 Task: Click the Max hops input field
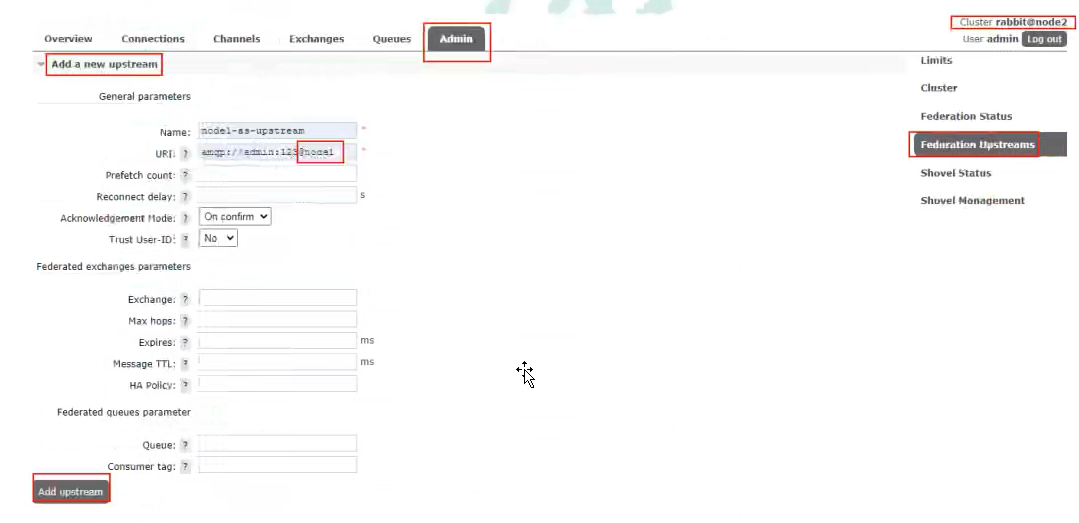coord(278,319)
